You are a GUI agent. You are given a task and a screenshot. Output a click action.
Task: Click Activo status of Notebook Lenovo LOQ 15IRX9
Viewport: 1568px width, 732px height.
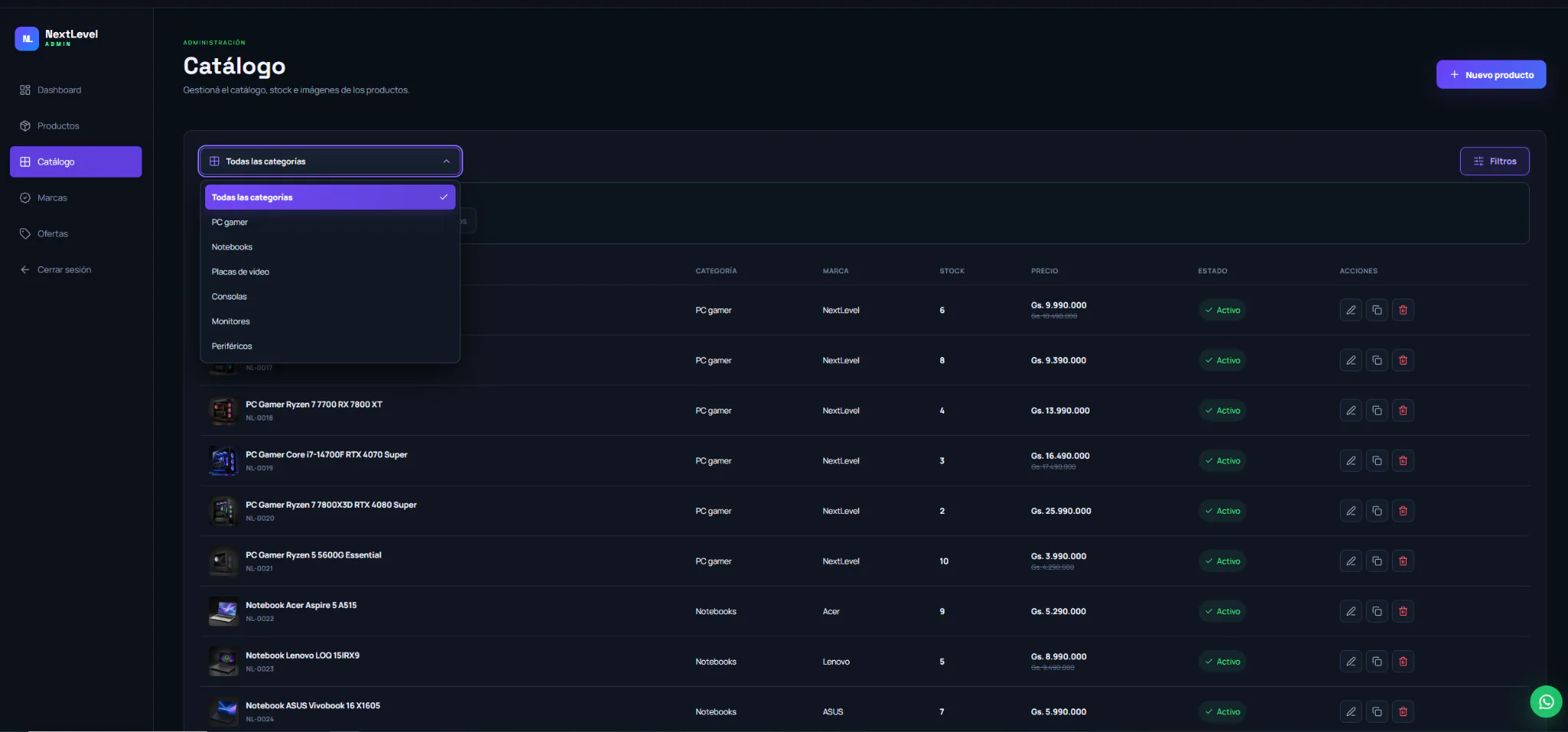pos(1222,662)
